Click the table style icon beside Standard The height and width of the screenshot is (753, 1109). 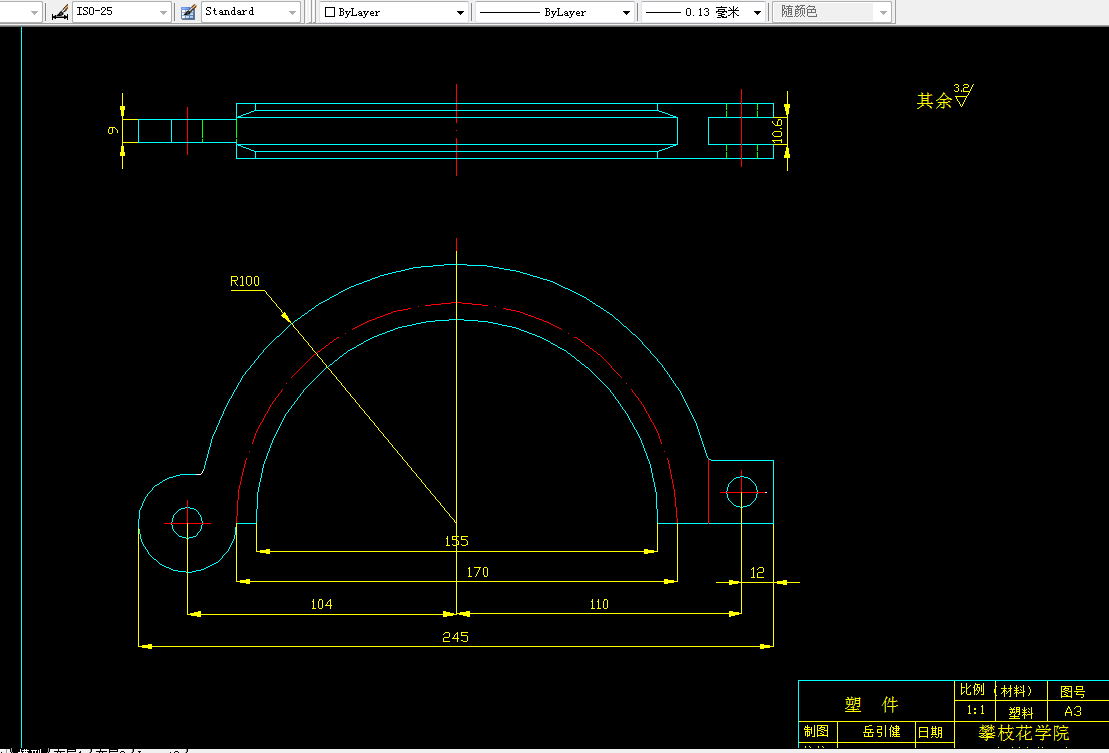188,12
